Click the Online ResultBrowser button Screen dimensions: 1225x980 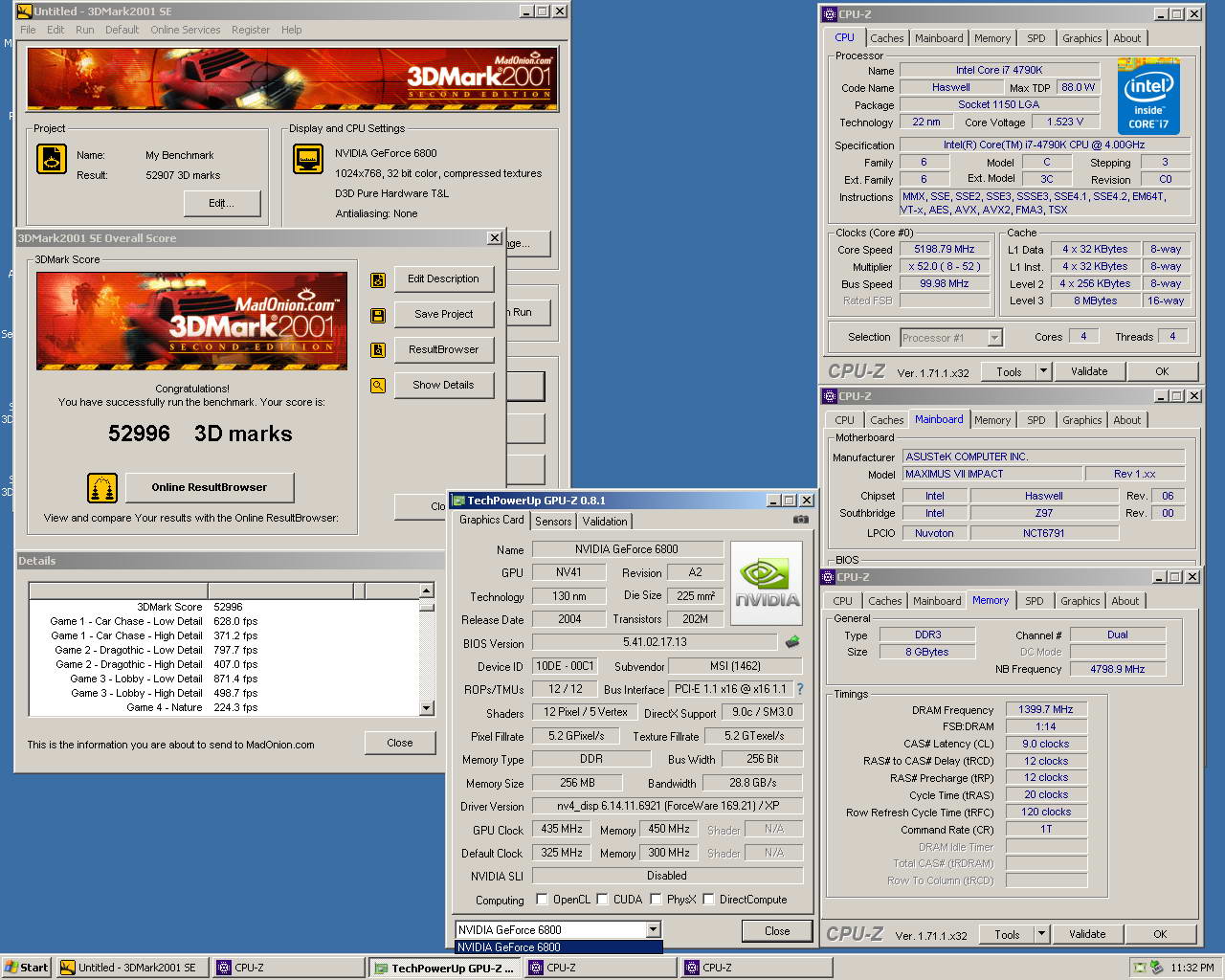click(210, 488)
